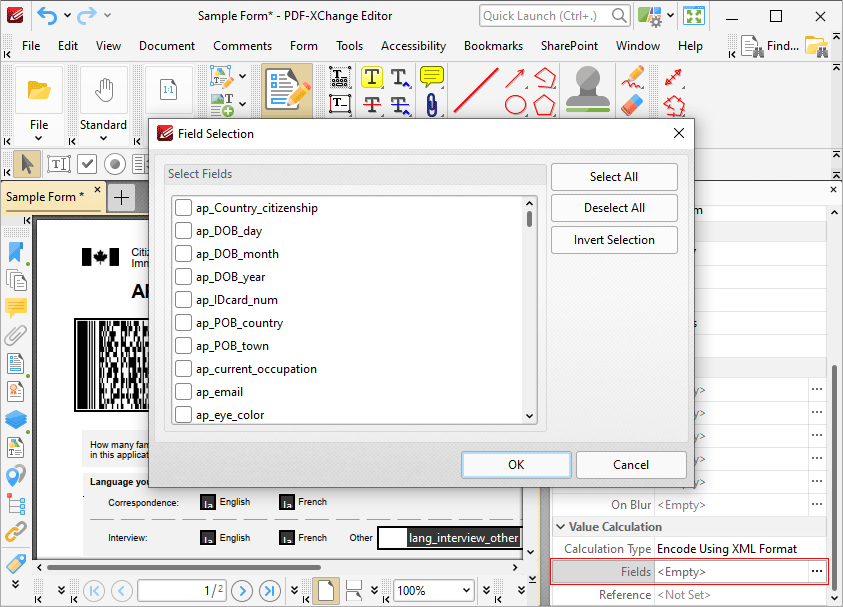
Task: Expand the File toolbar button dropdown arrow
Action: point(39,138)
